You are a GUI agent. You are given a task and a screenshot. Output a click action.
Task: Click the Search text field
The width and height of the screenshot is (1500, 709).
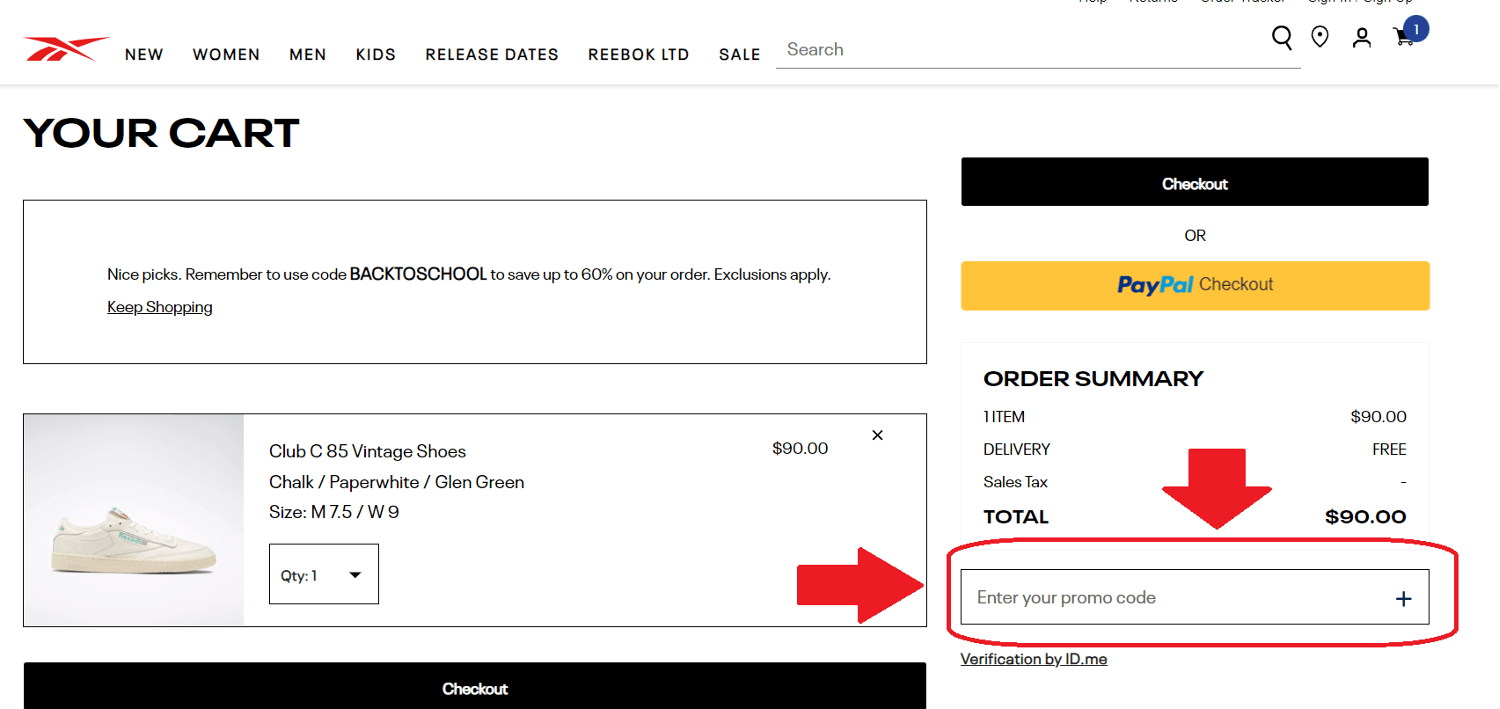pyautogui.click(x=1000, y=49)
